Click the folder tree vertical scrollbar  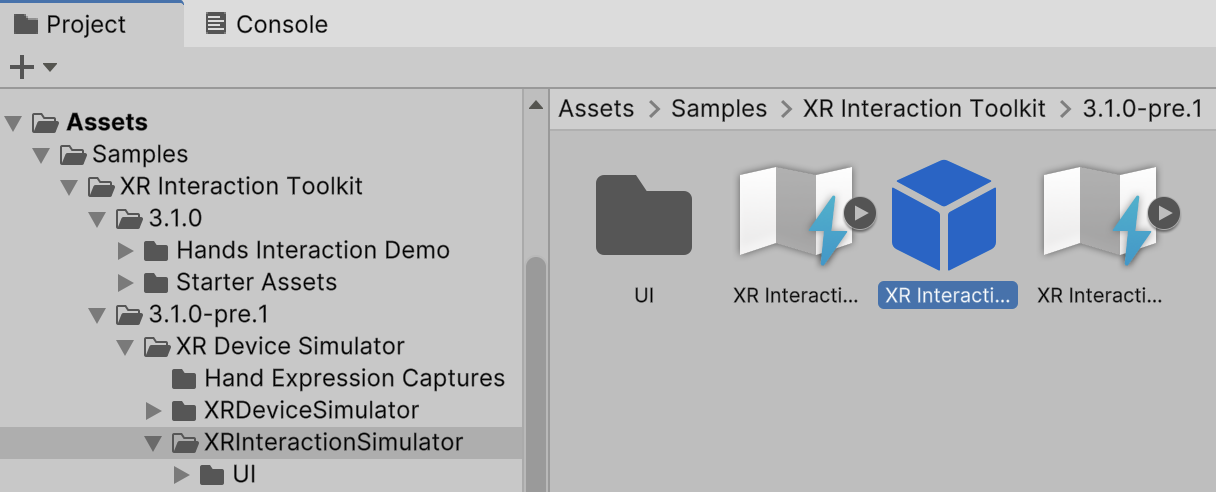point(536,370)
